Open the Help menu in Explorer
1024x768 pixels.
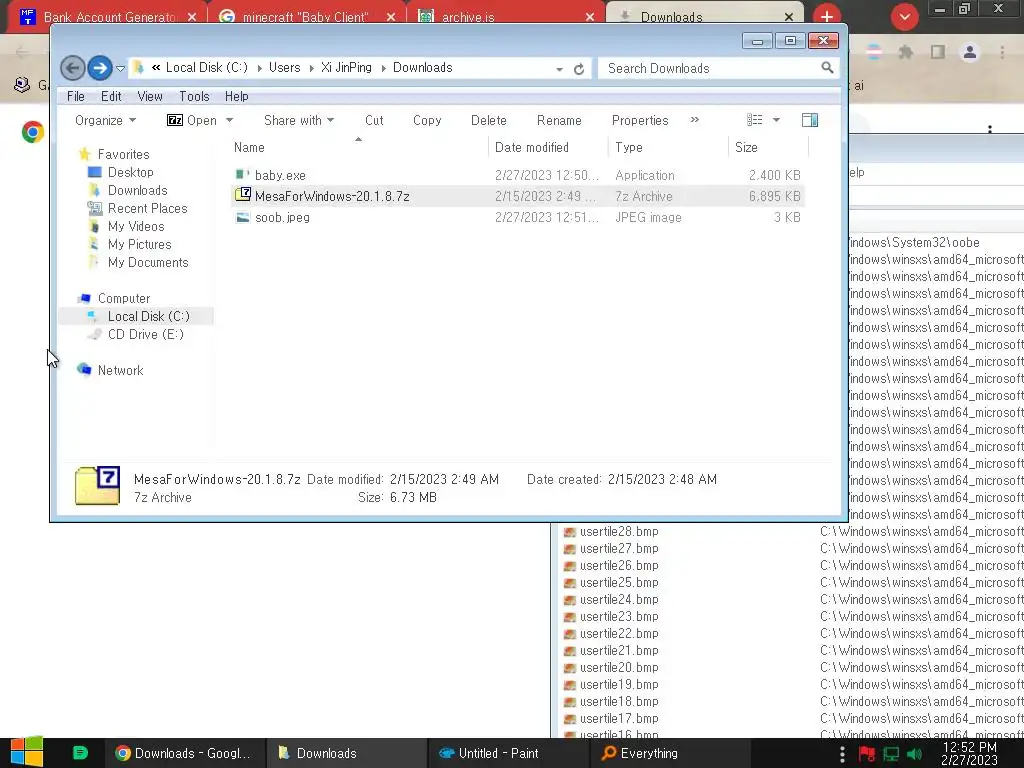tap(236, 97)
